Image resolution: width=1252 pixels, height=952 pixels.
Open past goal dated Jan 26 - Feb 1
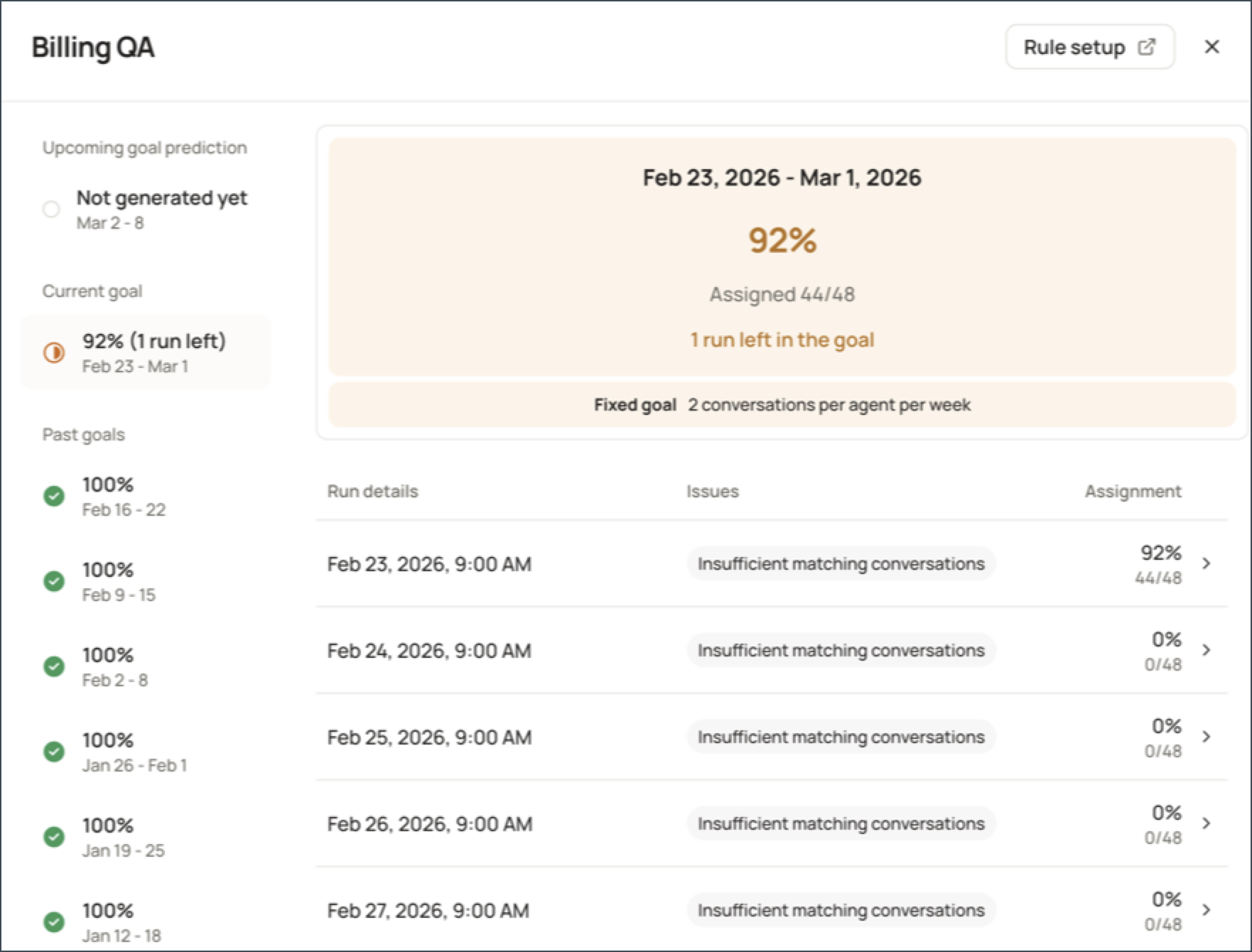click(x=146, y=752)
